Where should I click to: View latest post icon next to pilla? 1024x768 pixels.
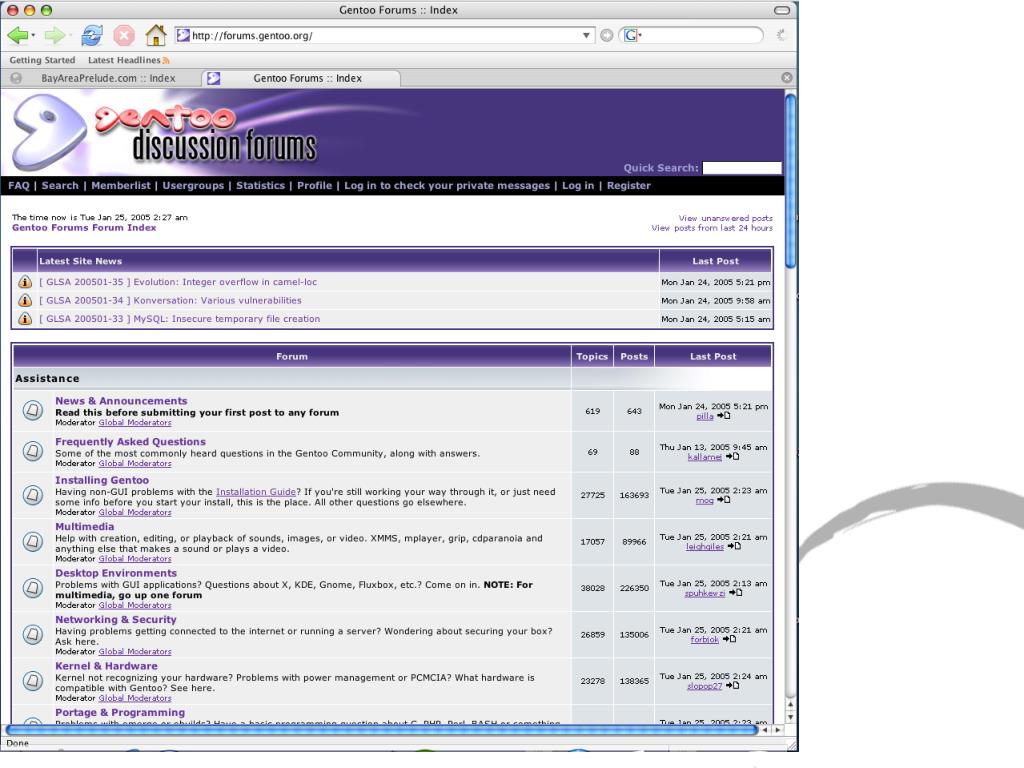[x=724, y=416]
